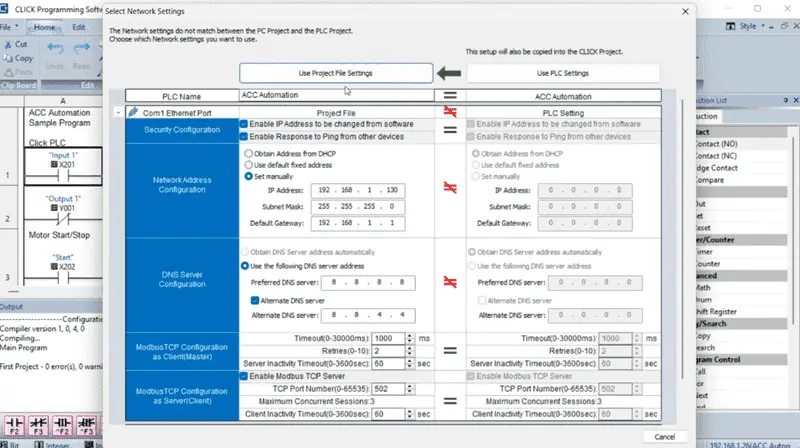Click the Redo arrow icon

(x=82, y=48)
